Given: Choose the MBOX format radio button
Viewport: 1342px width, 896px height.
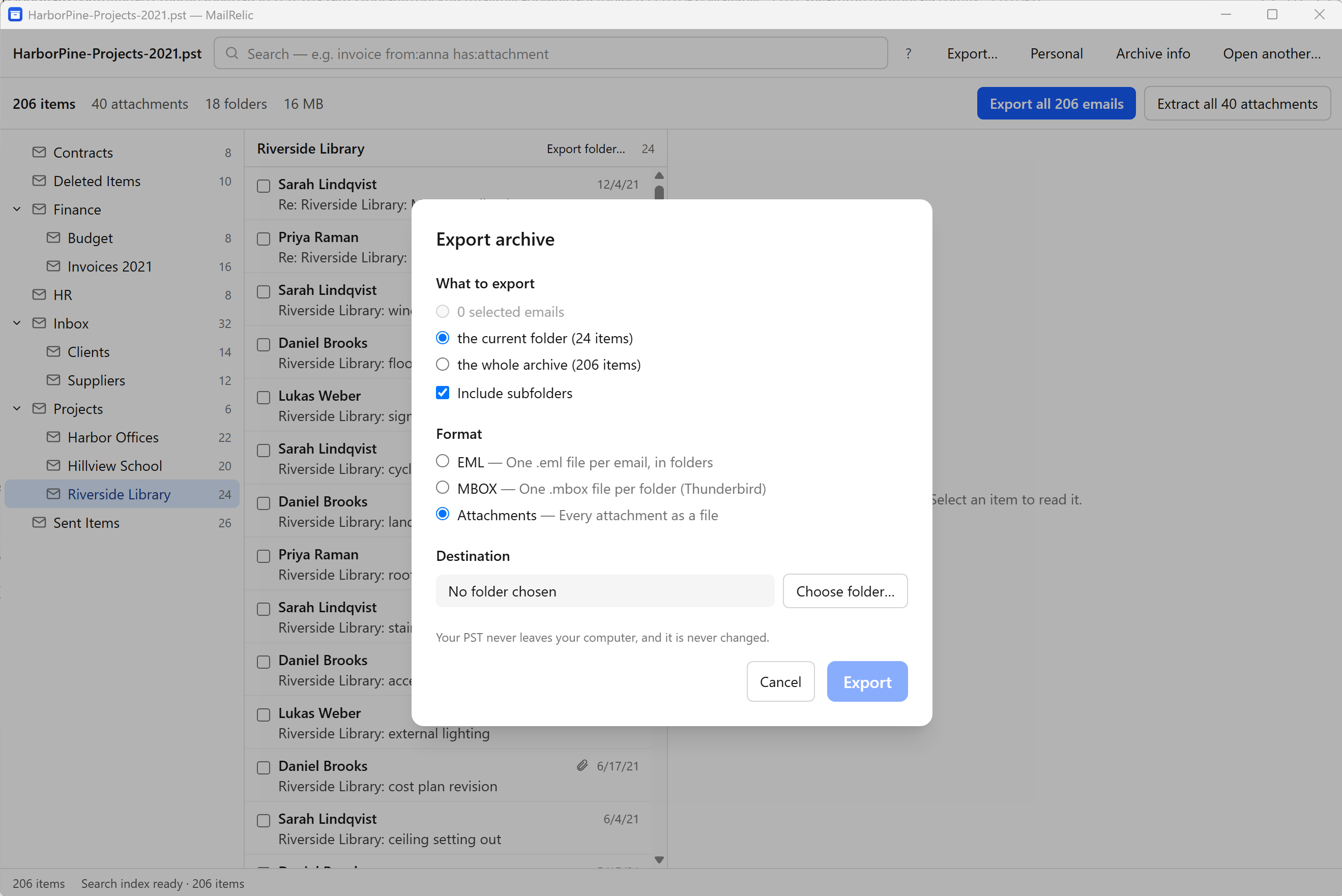Looking at the screenshot, I should 443,488.
